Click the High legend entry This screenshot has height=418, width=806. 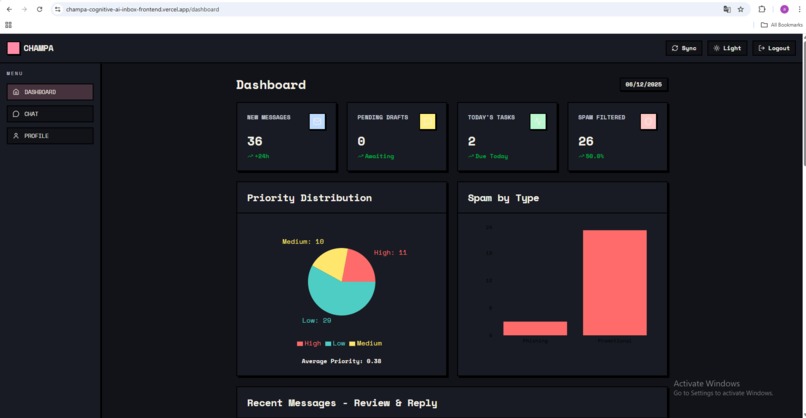click(x=308, y=343)
